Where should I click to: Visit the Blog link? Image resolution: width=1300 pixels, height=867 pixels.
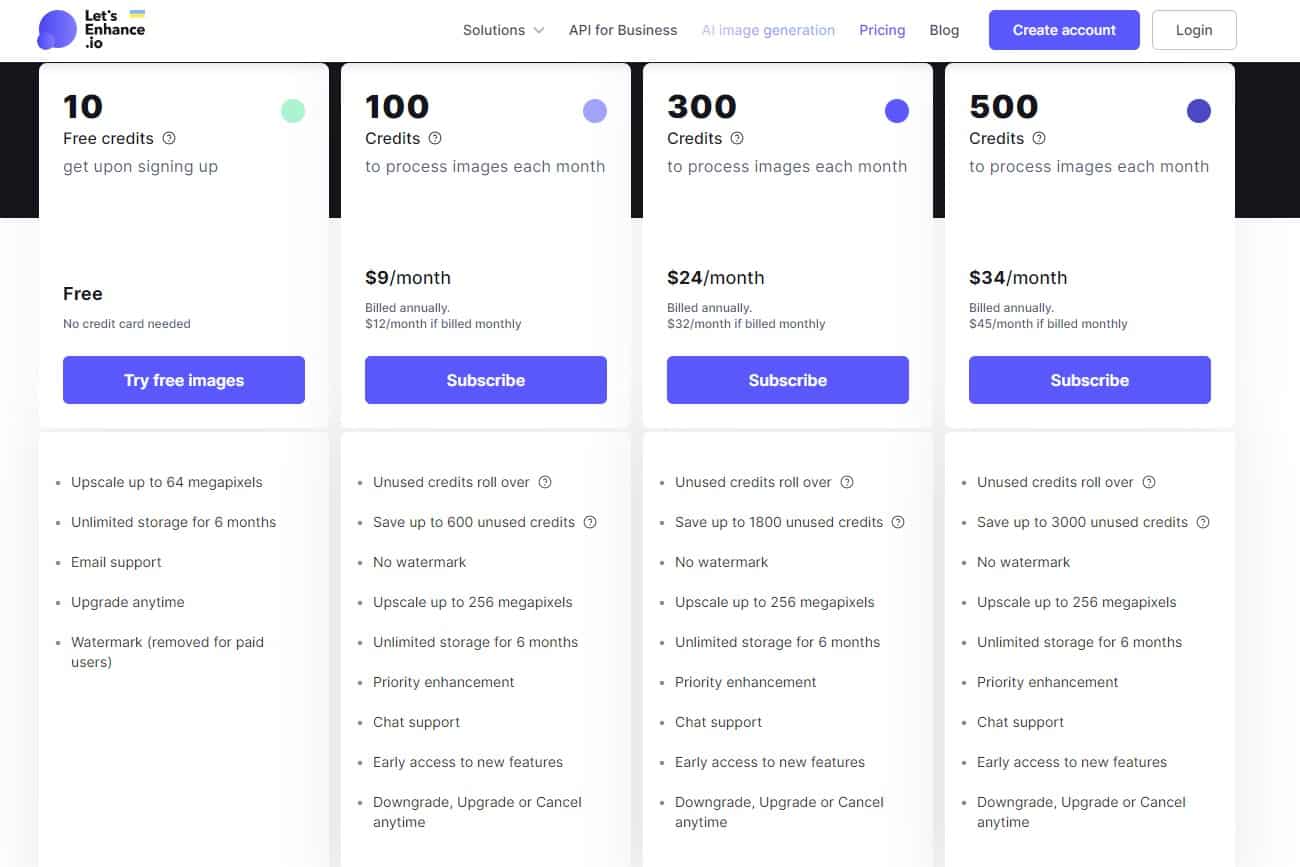tap(944, 30)
